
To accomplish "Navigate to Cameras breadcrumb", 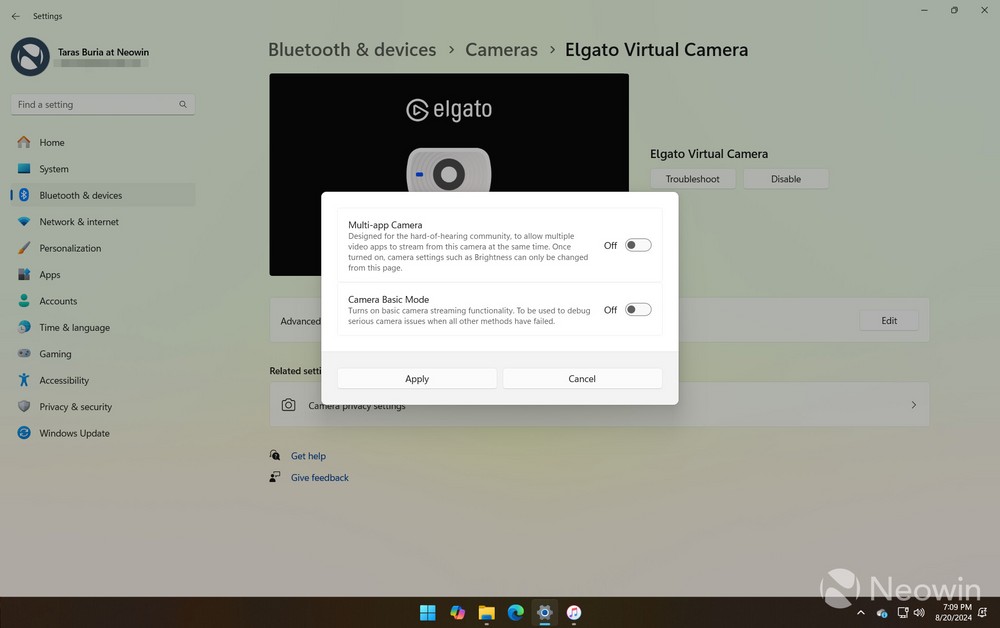I will 501,50.
